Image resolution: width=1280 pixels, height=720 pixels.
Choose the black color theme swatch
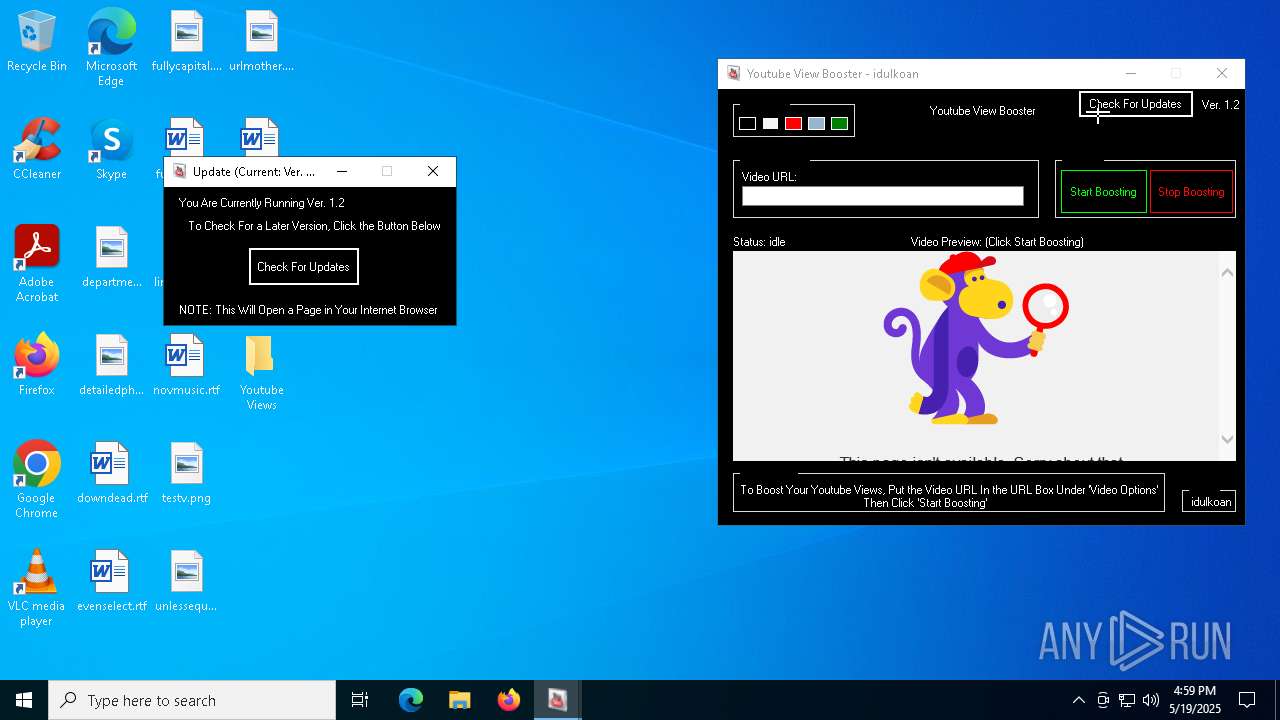(747, 124)
